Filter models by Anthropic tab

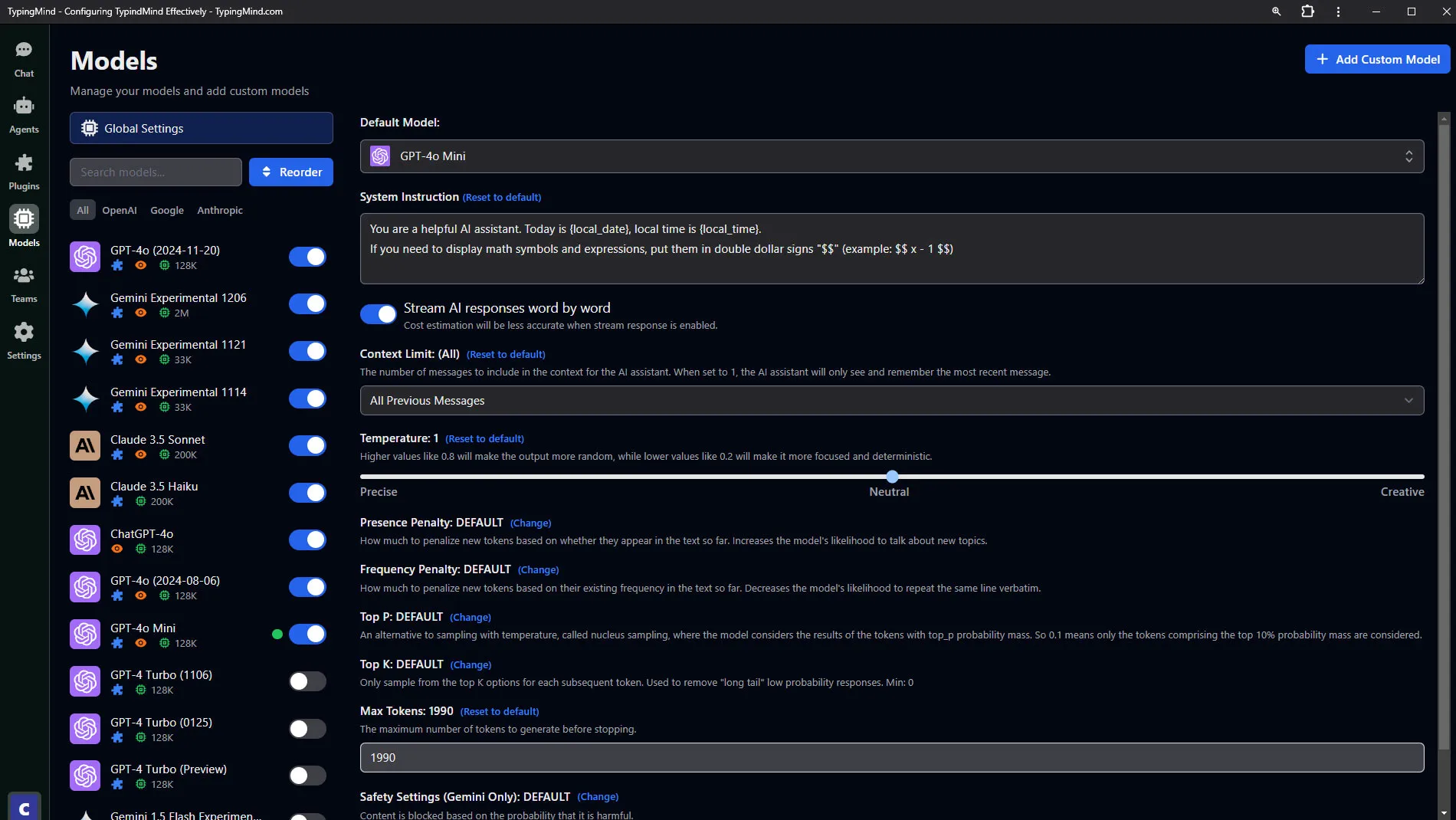[x=220, y=210]
